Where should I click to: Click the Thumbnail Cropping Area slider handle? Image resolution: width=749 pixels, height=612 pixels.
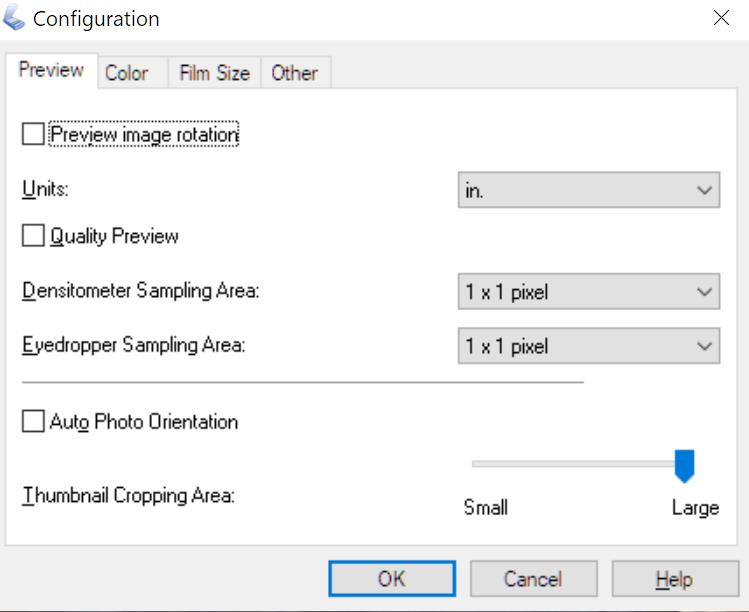click(685, 465)
